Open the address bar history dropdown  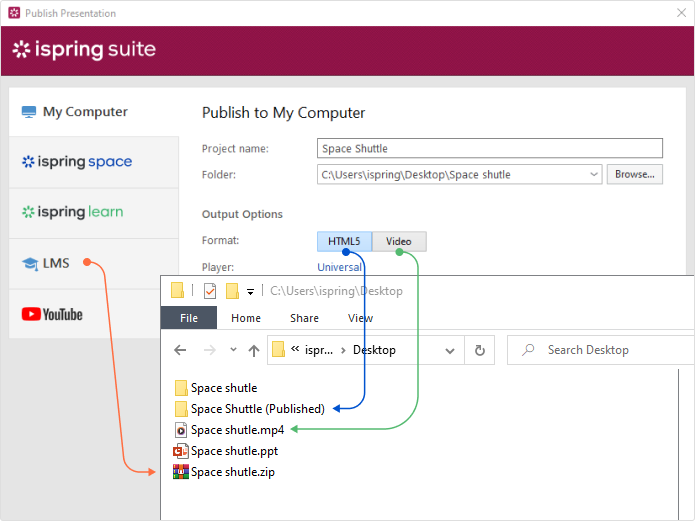coord(450,351)
